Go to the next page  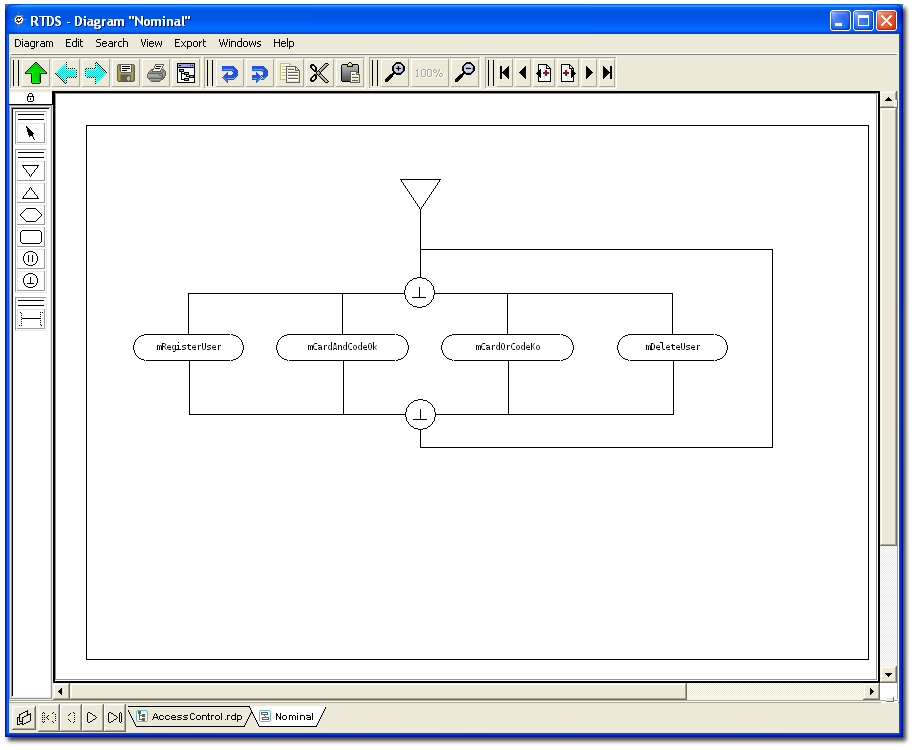[x=589, y=73]
